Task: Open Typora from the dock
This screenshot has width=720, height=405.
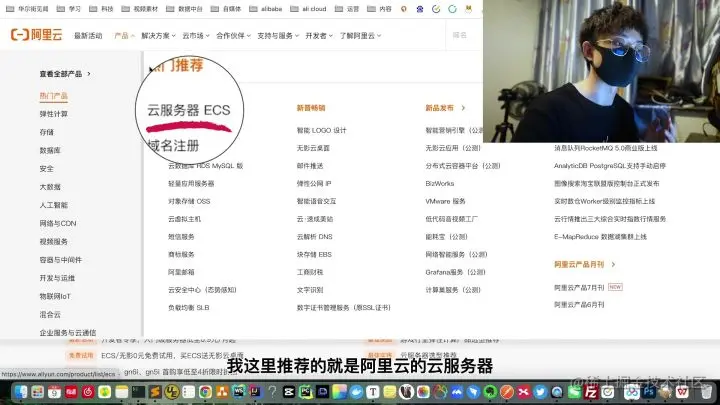Action: pos(372,392)
